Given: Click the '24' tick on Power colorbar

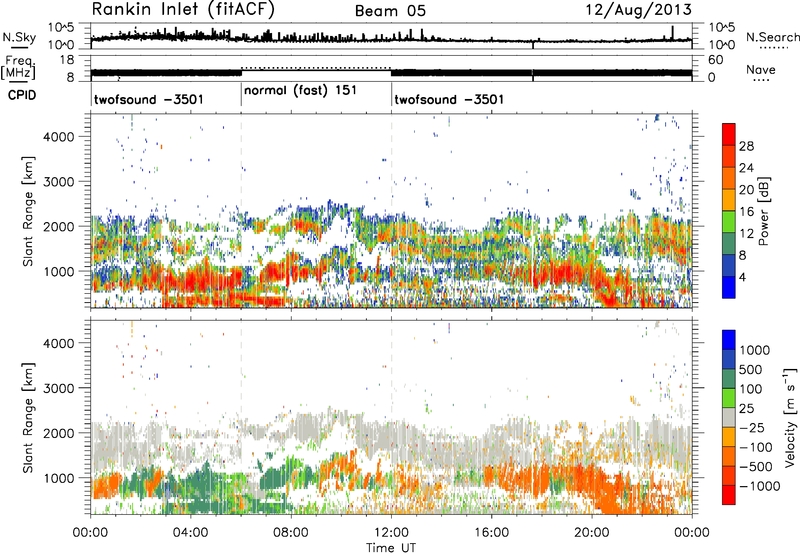Looking at the screenshot, I should (x=746, y=168).
